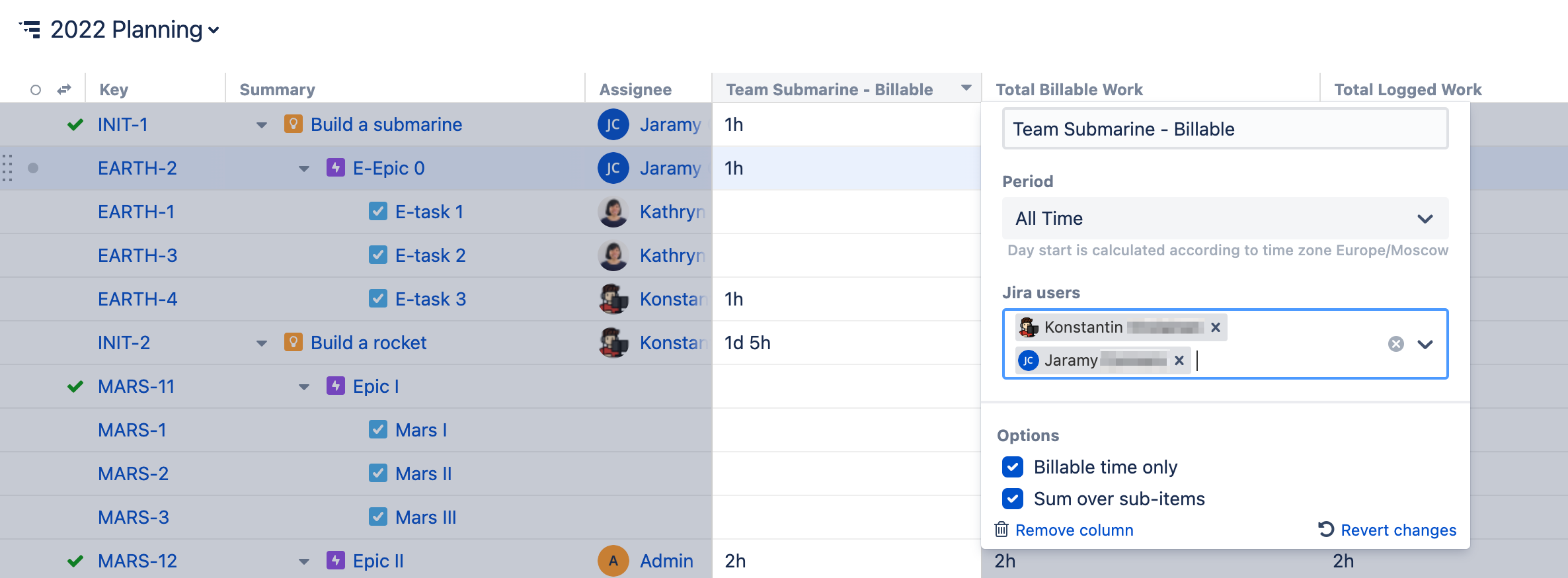Expand the Jira users selector chevron
Screen dimensions: 1568x578
[x=1426, y=344]
